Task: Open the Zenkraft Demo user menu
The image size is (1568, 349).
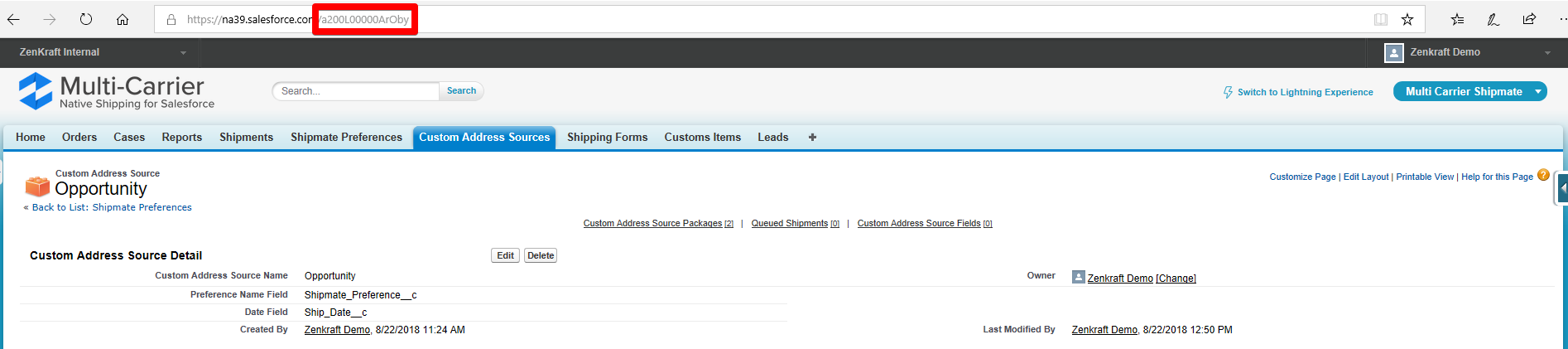Action: click(1546, 53)
